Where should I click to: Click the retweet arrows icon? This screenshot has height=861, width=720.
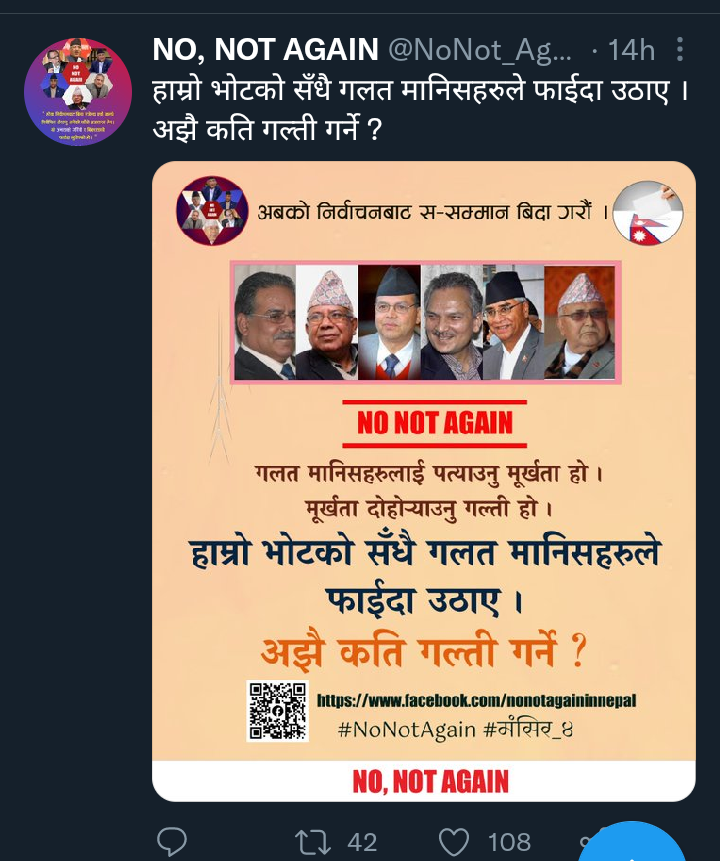pos(312,841)
